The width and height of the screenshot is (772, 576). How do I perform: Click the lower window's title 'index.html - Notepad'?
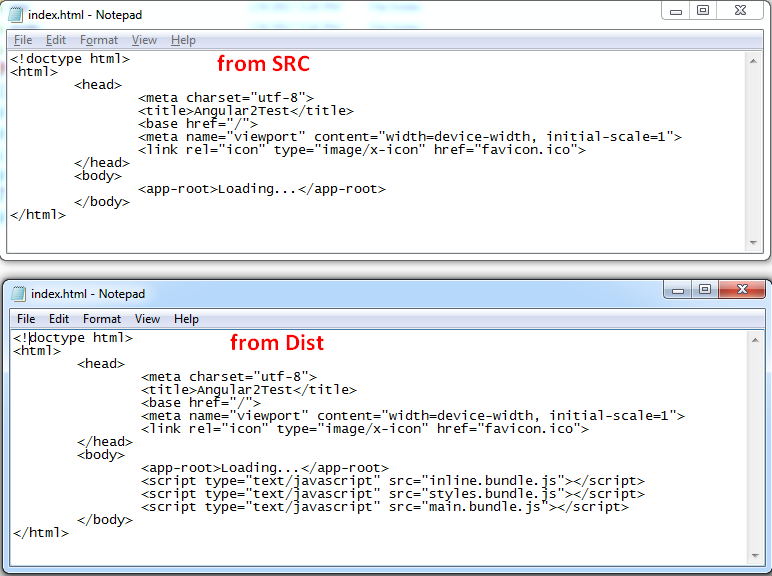[88, 294]
